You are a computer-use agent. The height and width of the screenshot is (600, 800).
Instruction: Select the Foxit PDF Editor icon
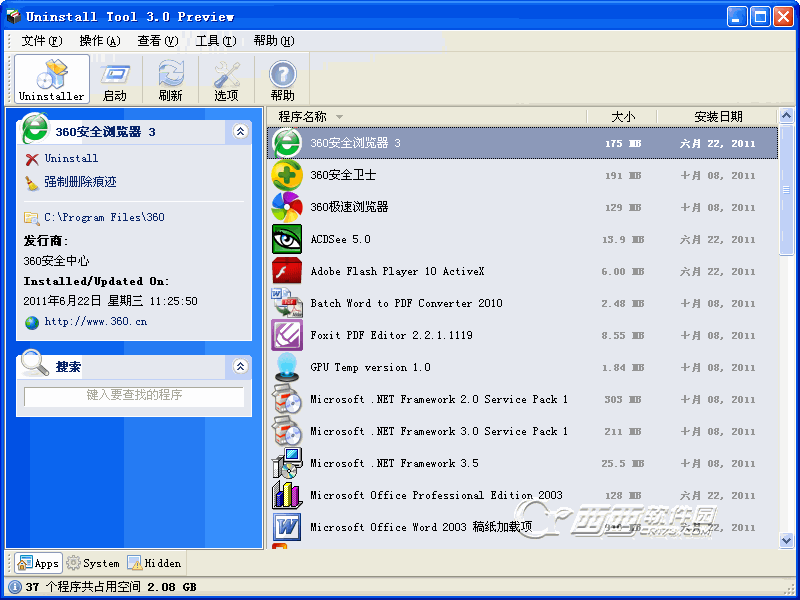287,335
